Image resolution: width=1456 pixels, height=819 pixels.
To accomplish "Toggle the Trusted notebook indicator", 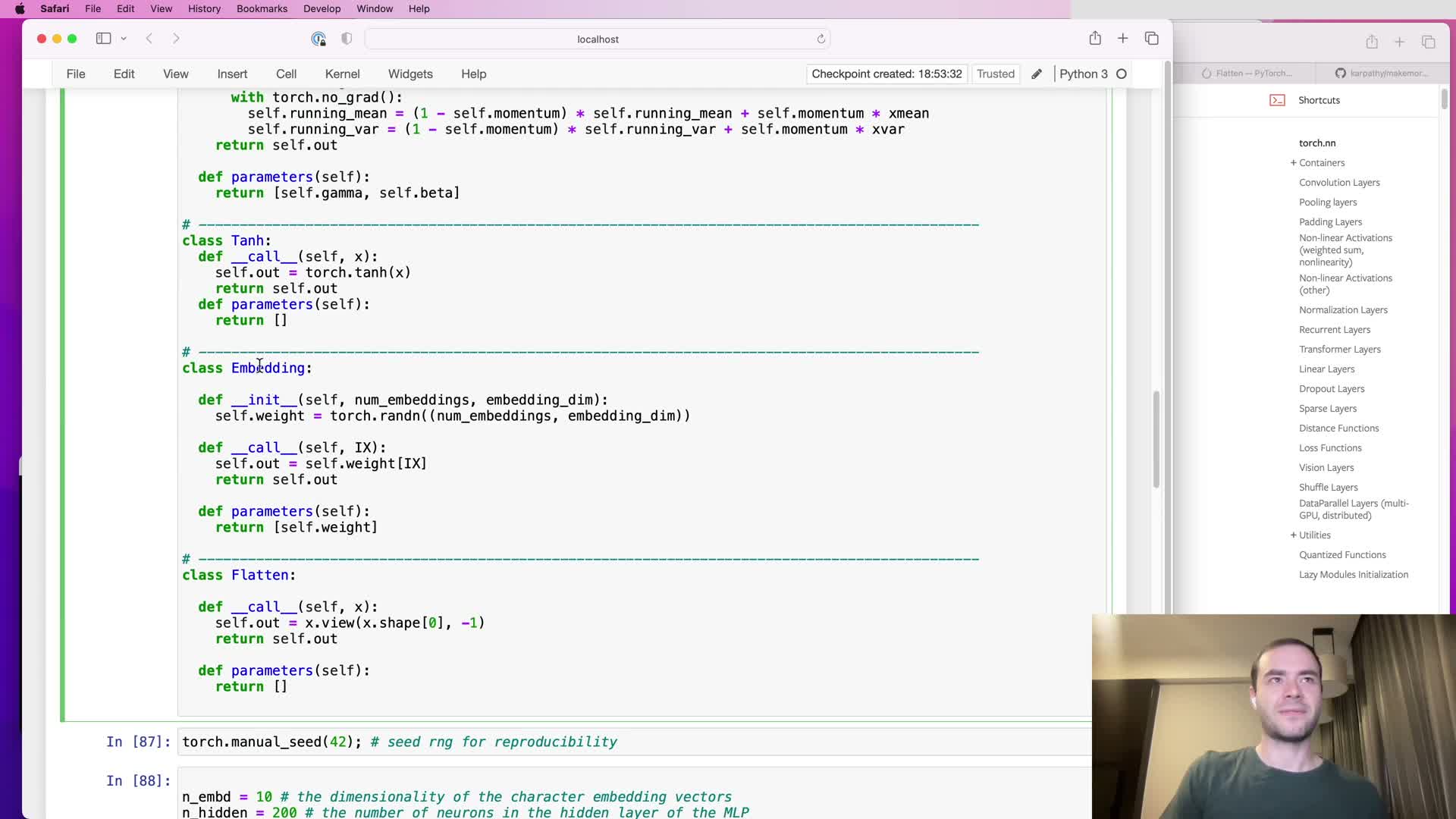I will click(x=995, y=74).
